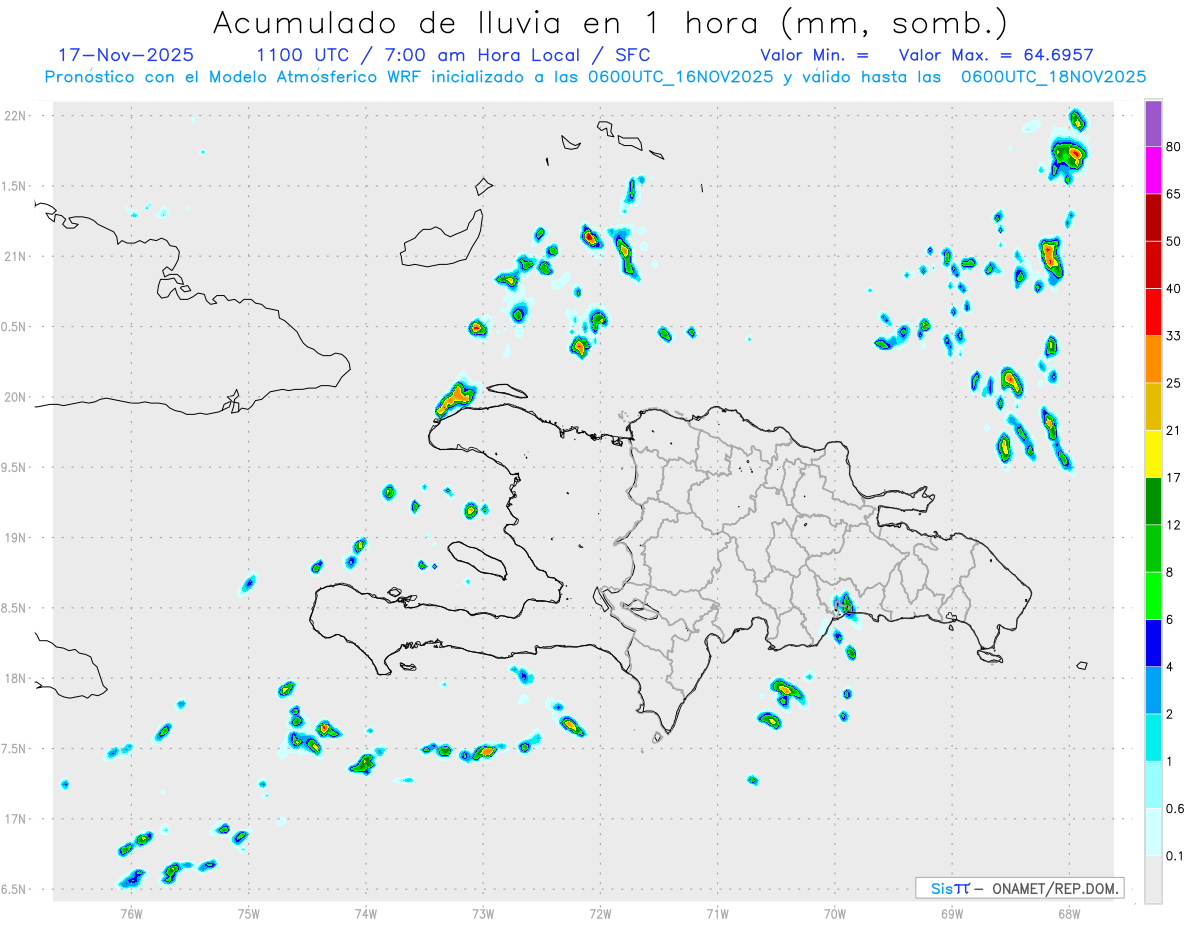Click the '74W' longitude label
1200x927 pixels.
tap(366, 913)
